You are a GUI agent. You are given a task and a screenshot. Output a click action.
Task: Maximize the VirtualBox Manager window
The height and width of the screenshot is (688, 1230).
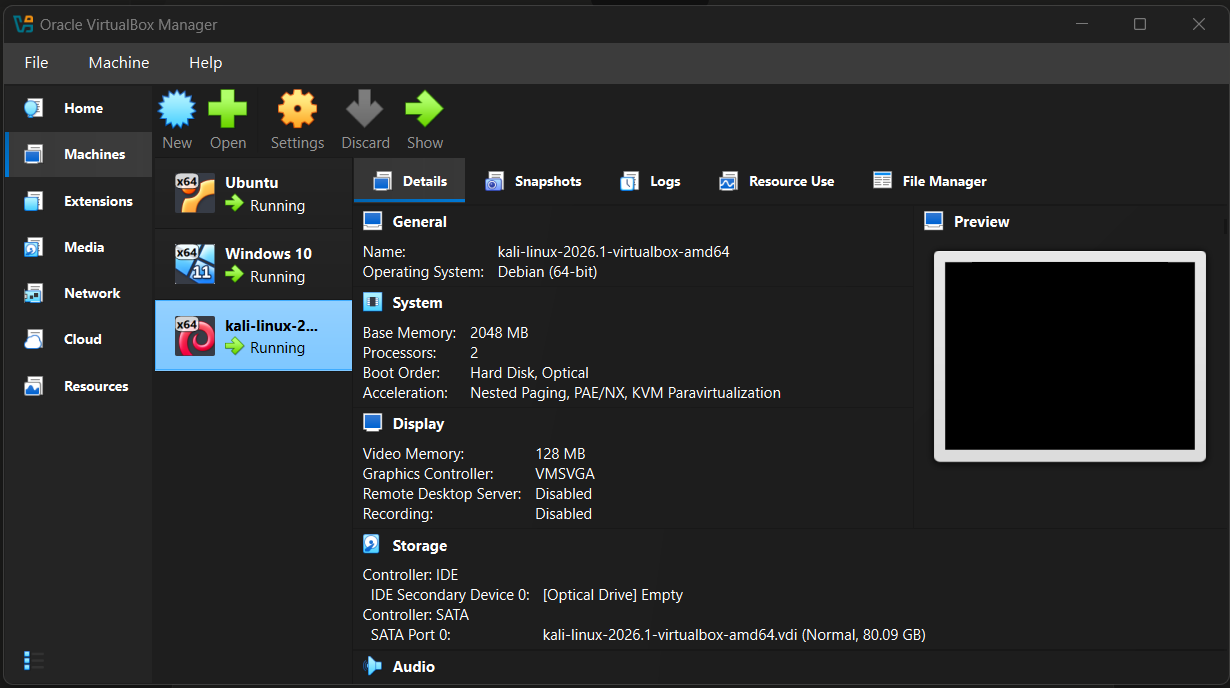[x=1140, y=24]
